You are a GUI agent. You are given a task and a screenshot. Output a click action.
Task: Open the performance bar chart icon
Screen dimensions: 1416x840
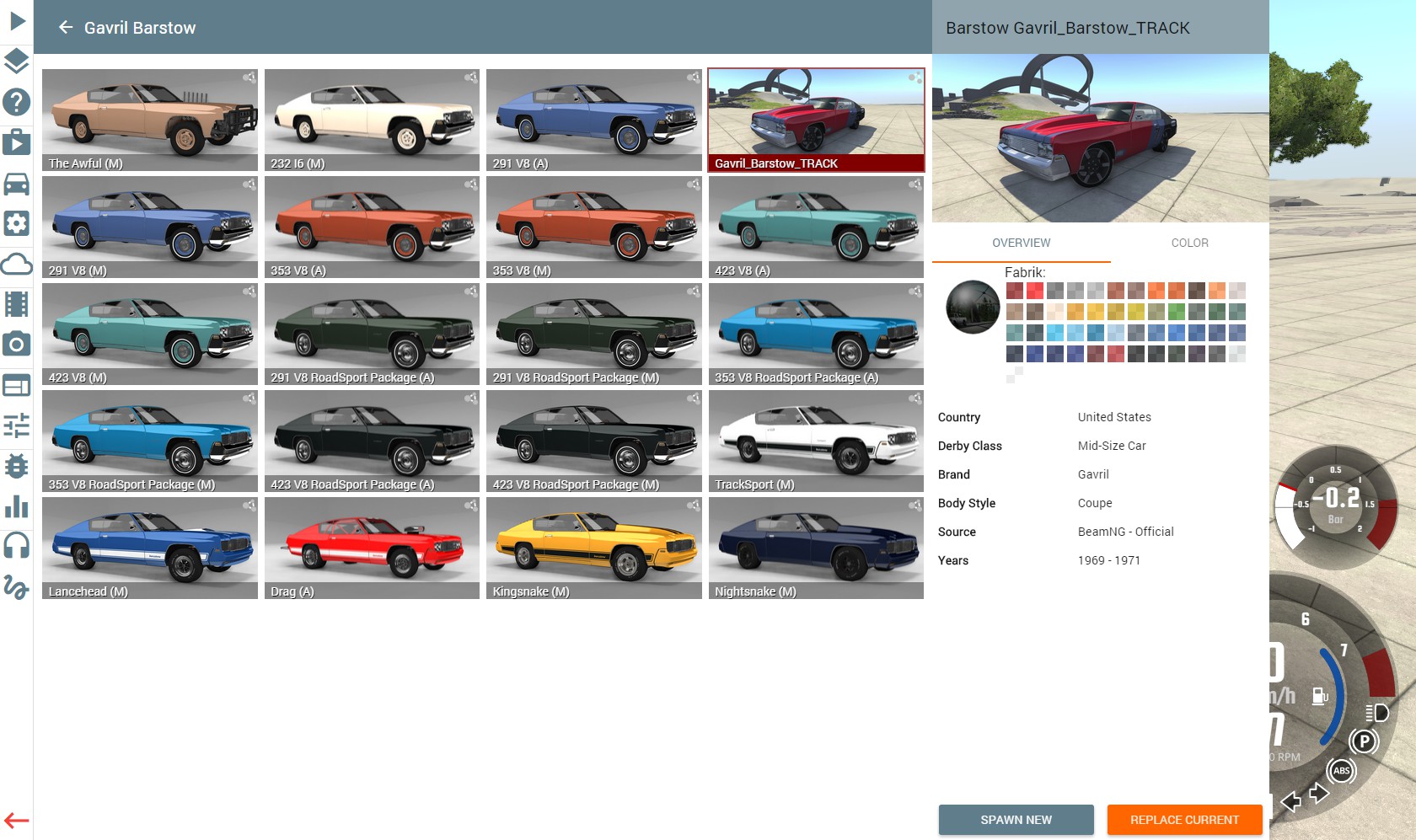click(x=17, y=506)
